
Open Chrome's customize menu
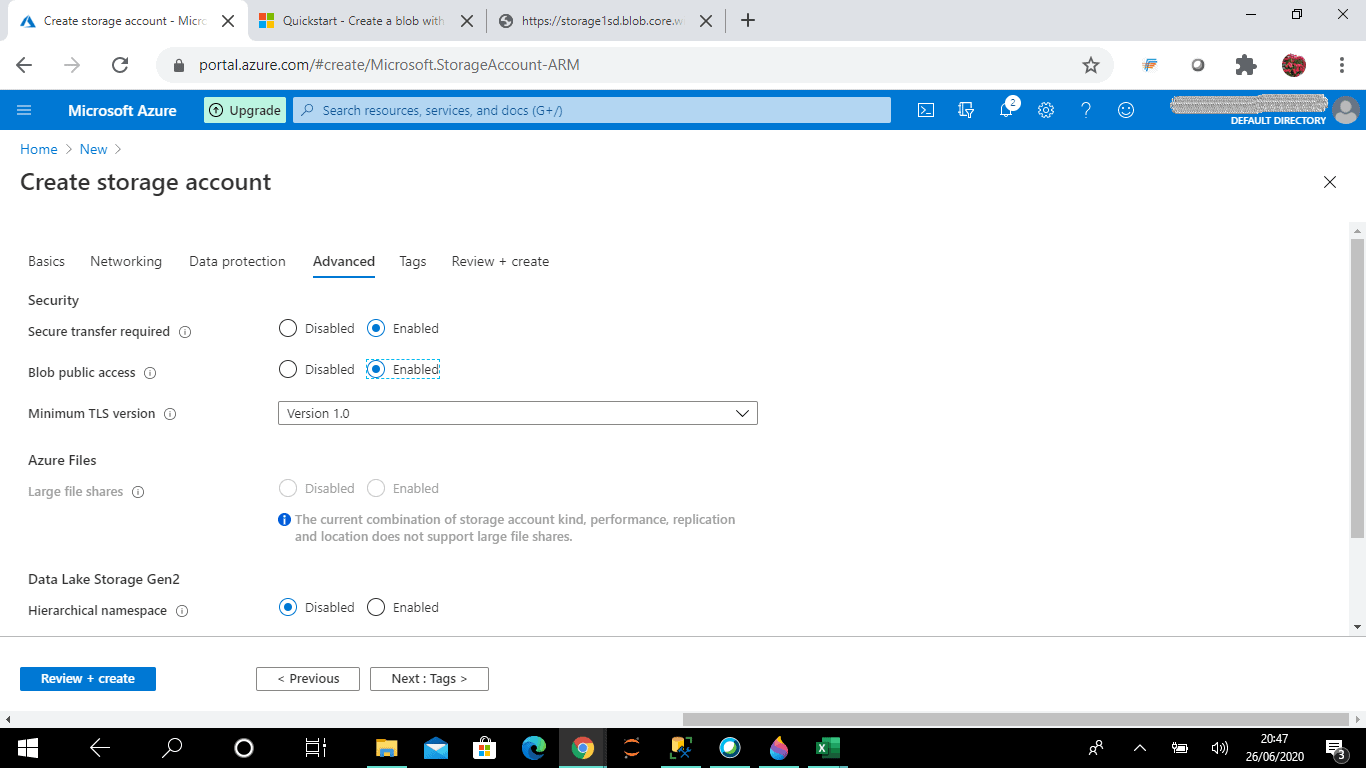1343,64
